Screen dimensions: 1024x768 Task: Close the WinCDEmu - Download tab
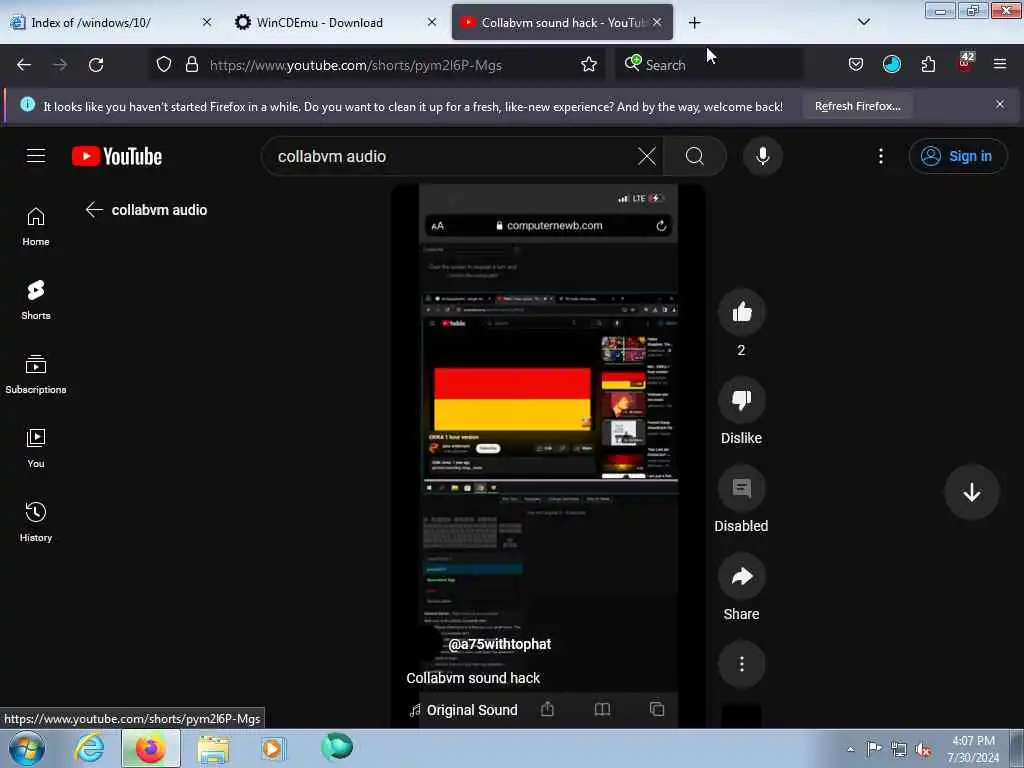click(x=432, y=22)
